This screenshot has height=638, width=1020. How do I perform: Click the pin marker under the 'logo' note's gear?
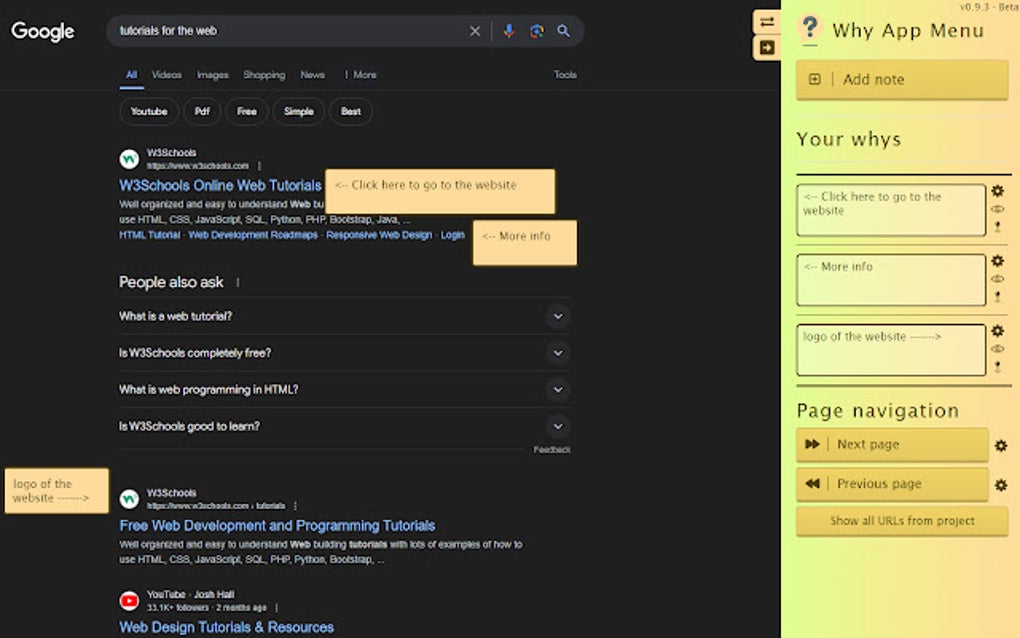coord(997,365)
